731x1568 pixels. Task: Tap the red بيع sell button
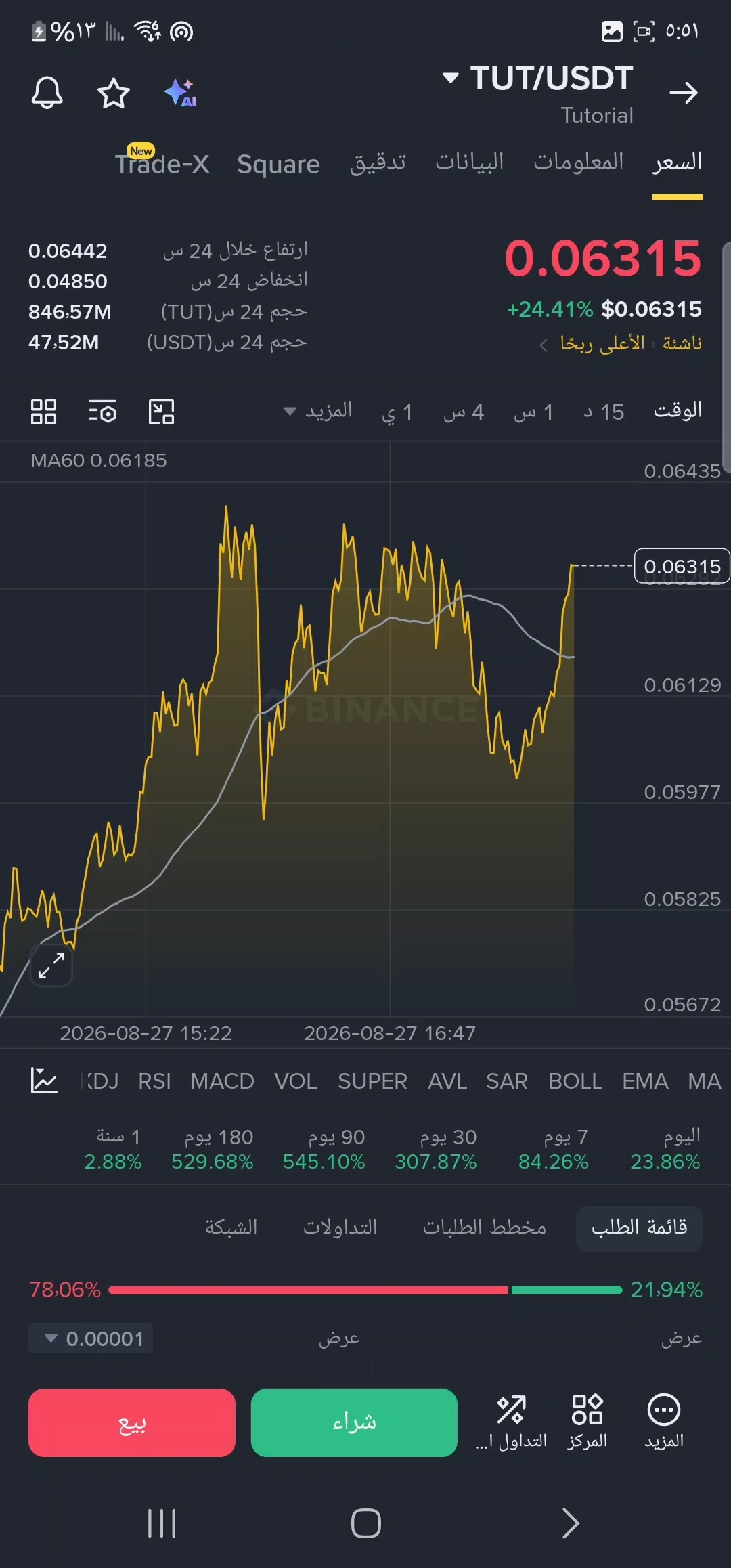point(132,1422)
